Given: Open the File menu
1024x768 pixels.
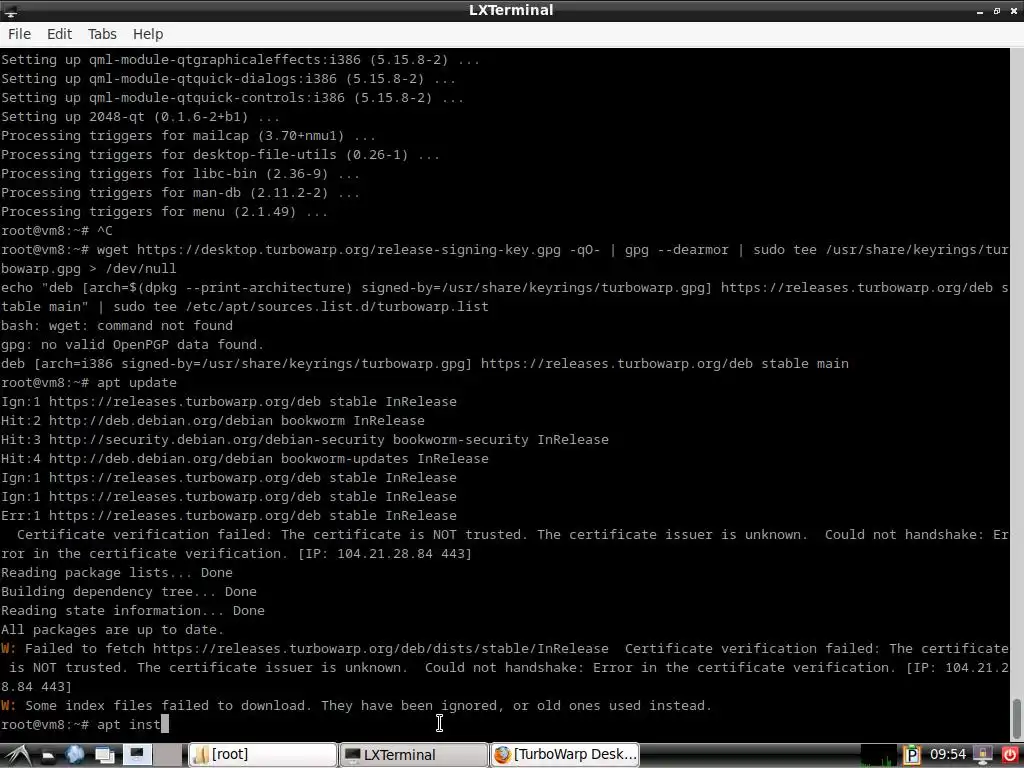Looking at the screenshot, I should pyautogui.click(x=20, y=34).
